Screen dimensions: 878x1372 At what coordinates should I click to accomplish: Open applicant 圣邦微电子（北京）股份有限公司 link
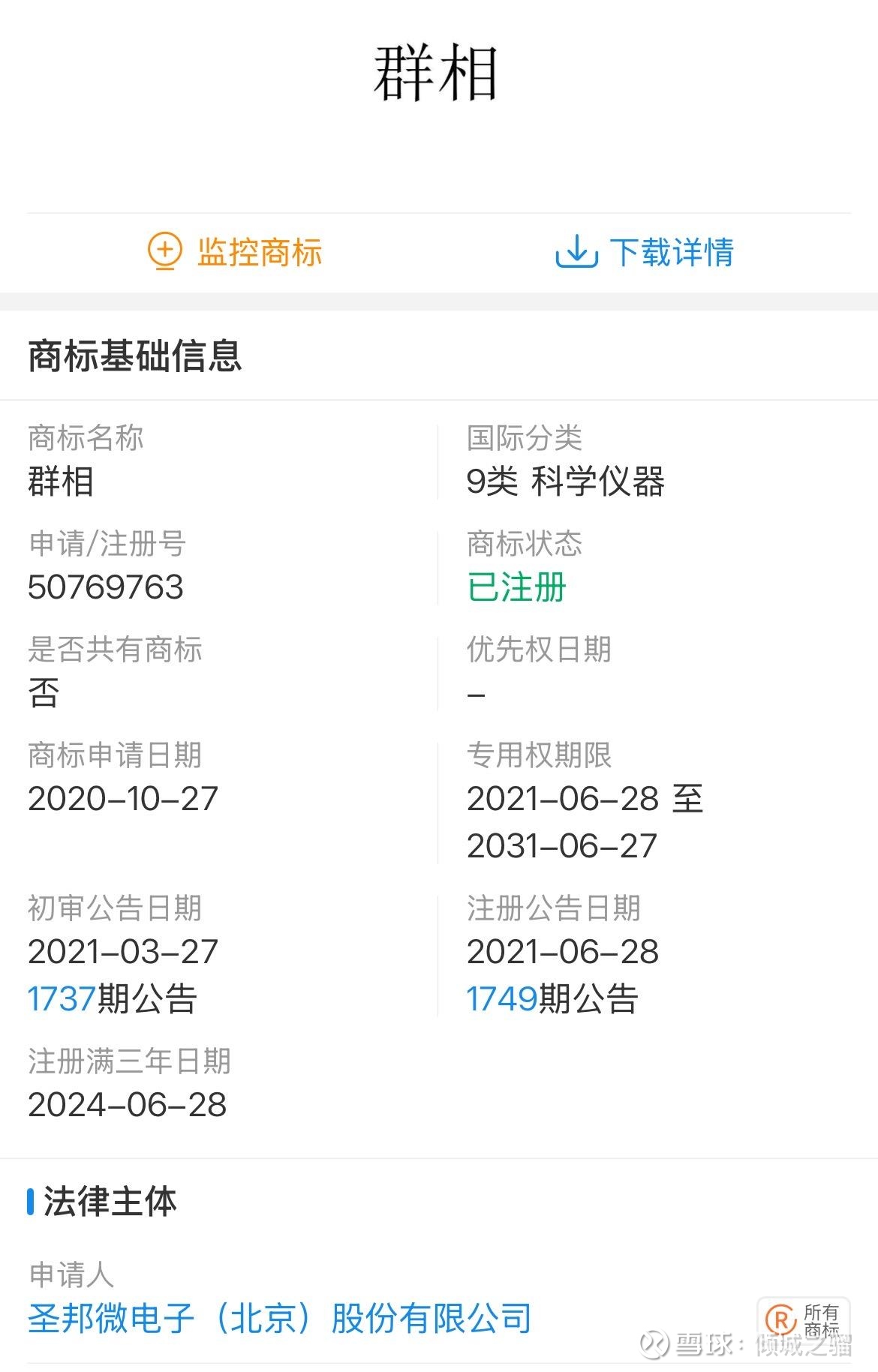280,1319
